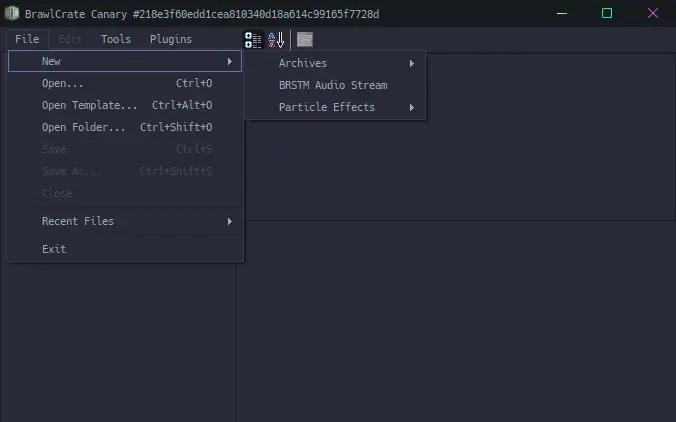Image resolution: width=676 pixels, height=422 pixels.
Task: Choose Open... from the File menu
Action: tap(125, 83)
